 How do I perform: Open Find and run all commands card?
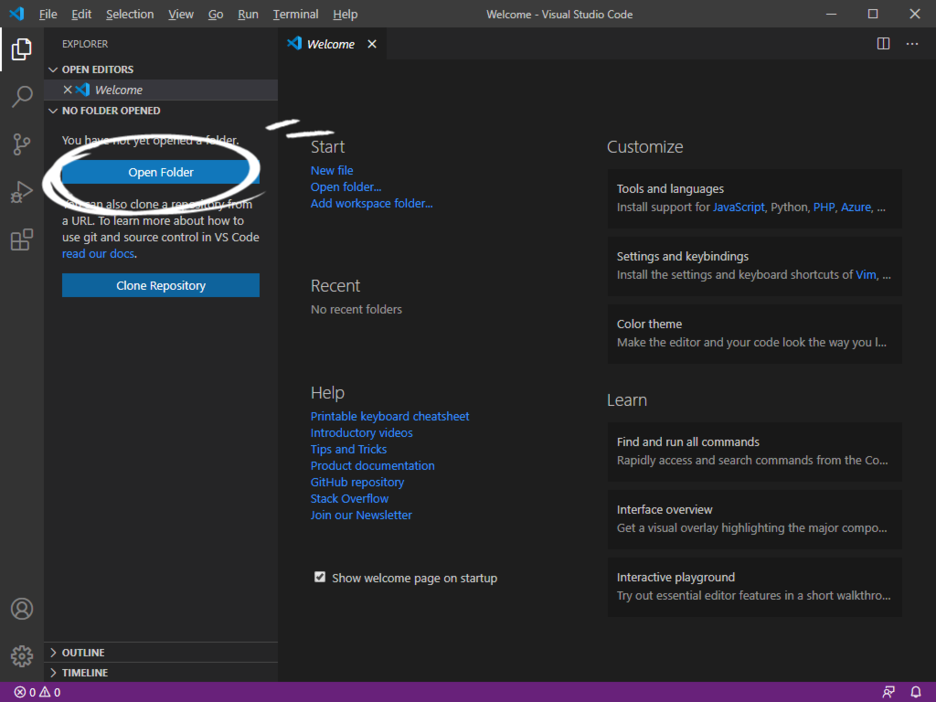(x=755, y=452)
